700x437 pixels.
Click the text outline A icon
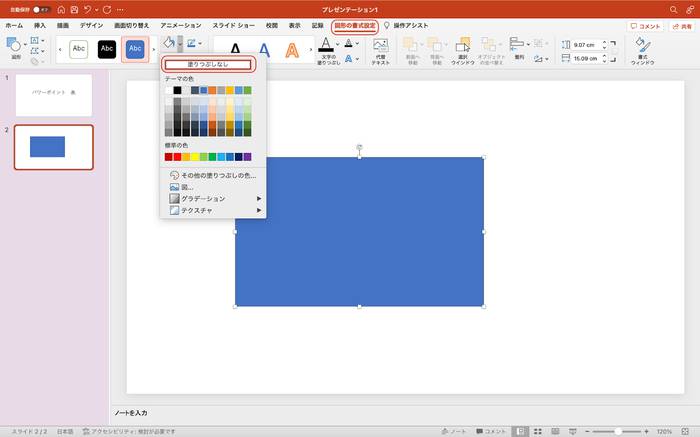click(349, 43)
